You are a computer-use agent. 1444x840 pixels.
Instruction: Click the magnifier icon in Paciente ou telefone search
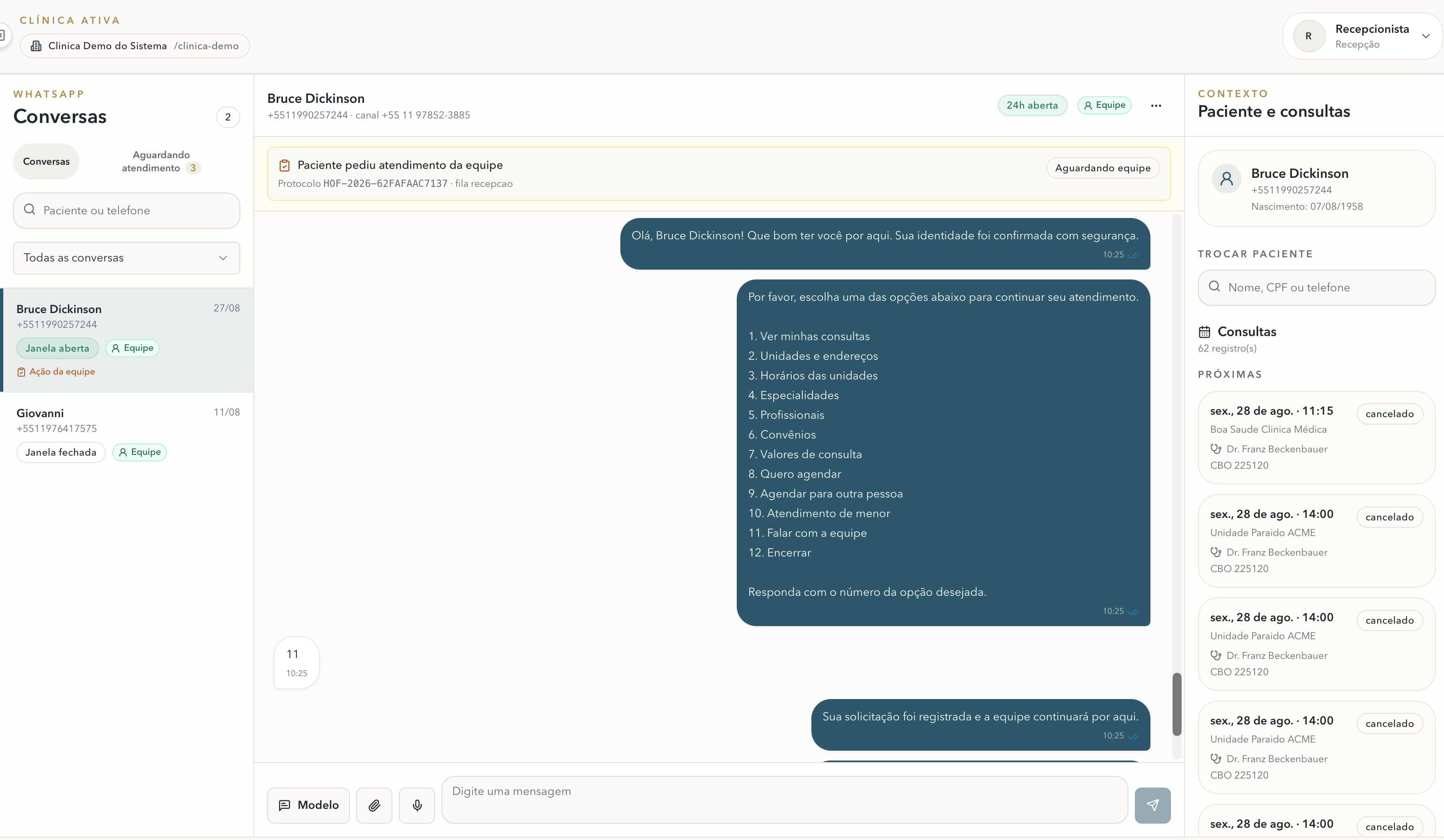click(30, 209)
